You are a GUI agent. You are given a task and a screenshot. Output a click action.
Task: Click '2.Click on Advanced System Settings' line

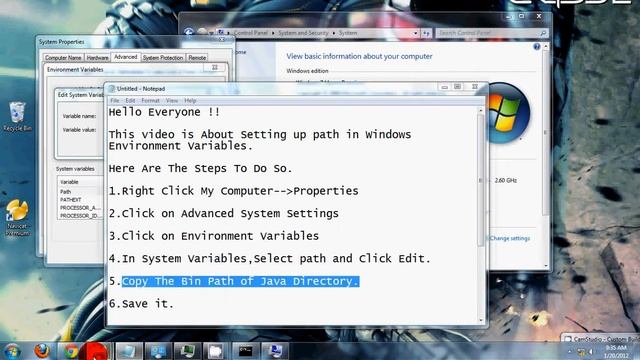224,213
